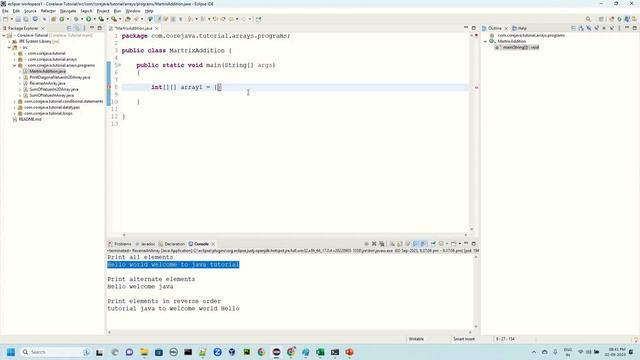
Task: Close the Package Explorer view
Action: pos(42,28)
